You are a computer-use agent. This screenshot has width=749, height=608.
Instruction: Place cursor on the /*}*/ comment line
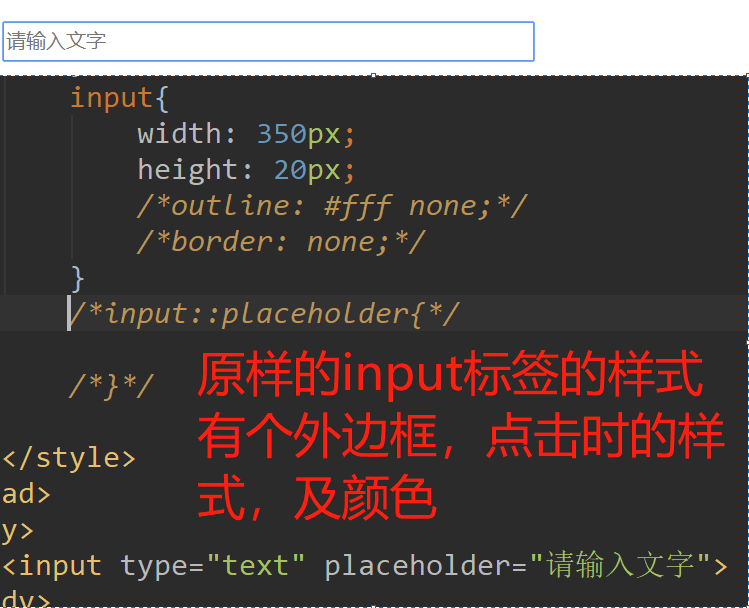point(111,385)
